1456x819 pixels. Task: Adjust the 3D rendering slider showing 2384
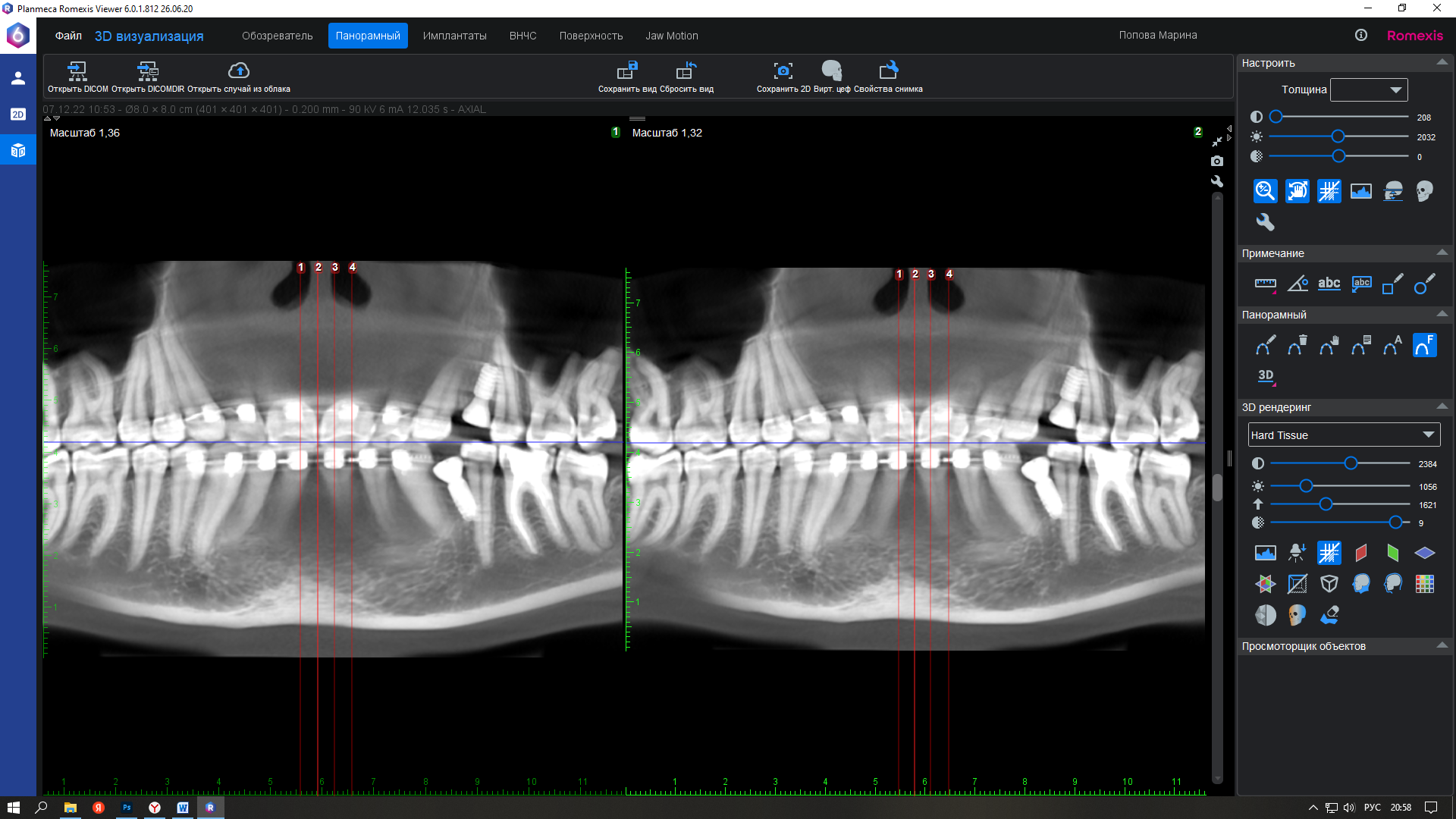(1351, 463)
